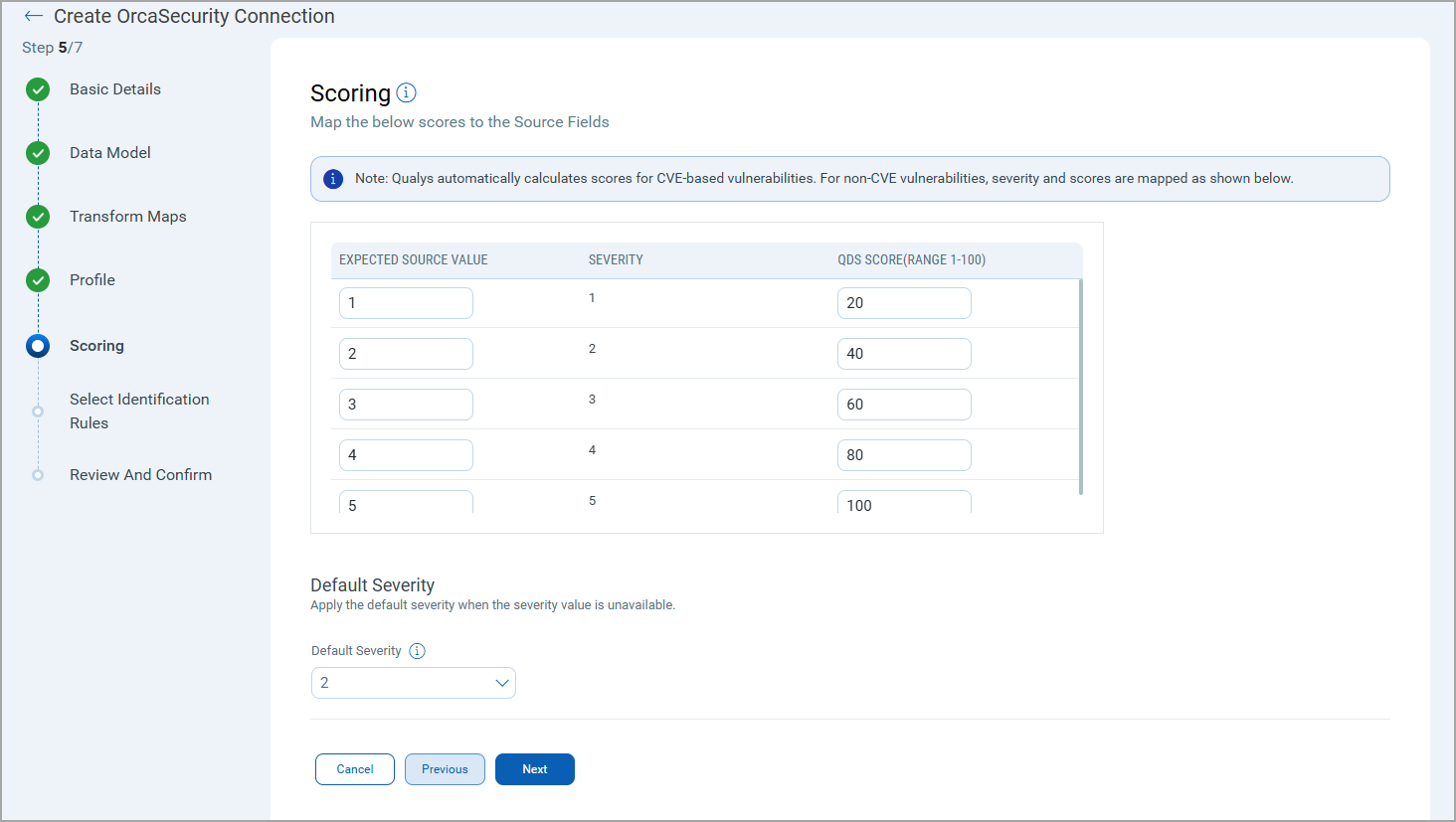Screen dimensions: 1456x822
Task: Click the blue info icon in the Note banner
Action: (x=333, y=179)
